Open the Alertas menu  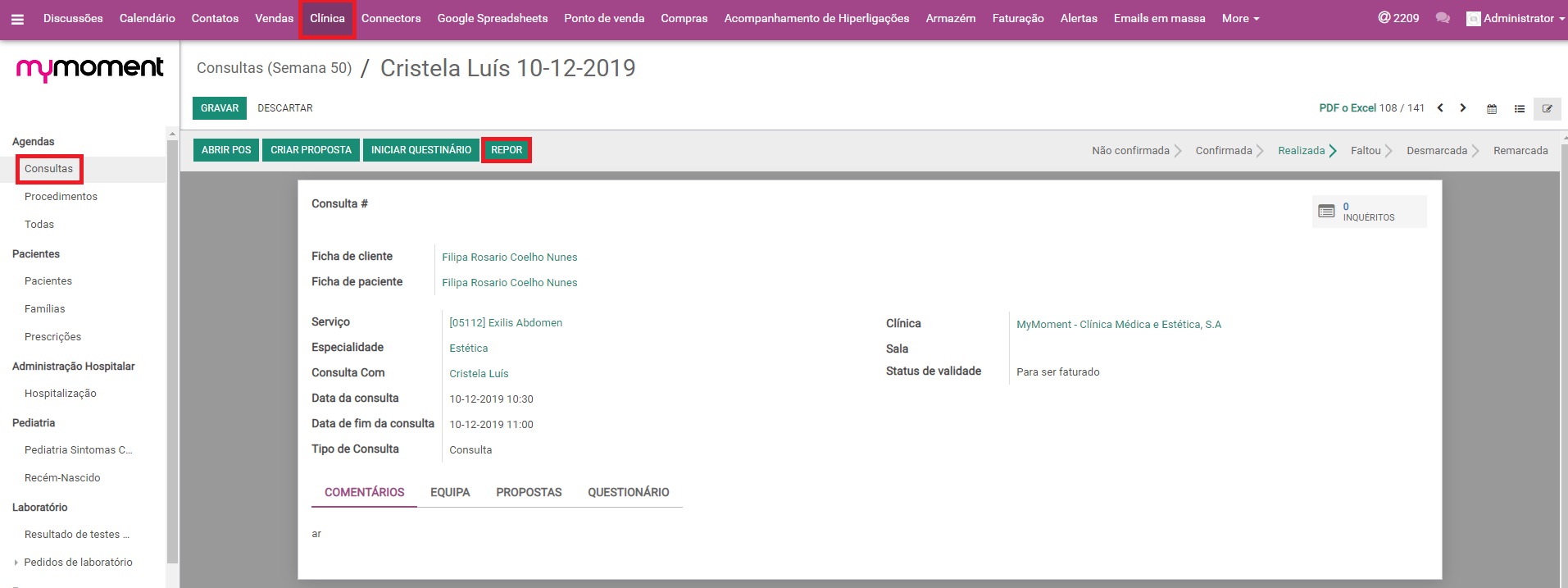[x=1079, y=18]
